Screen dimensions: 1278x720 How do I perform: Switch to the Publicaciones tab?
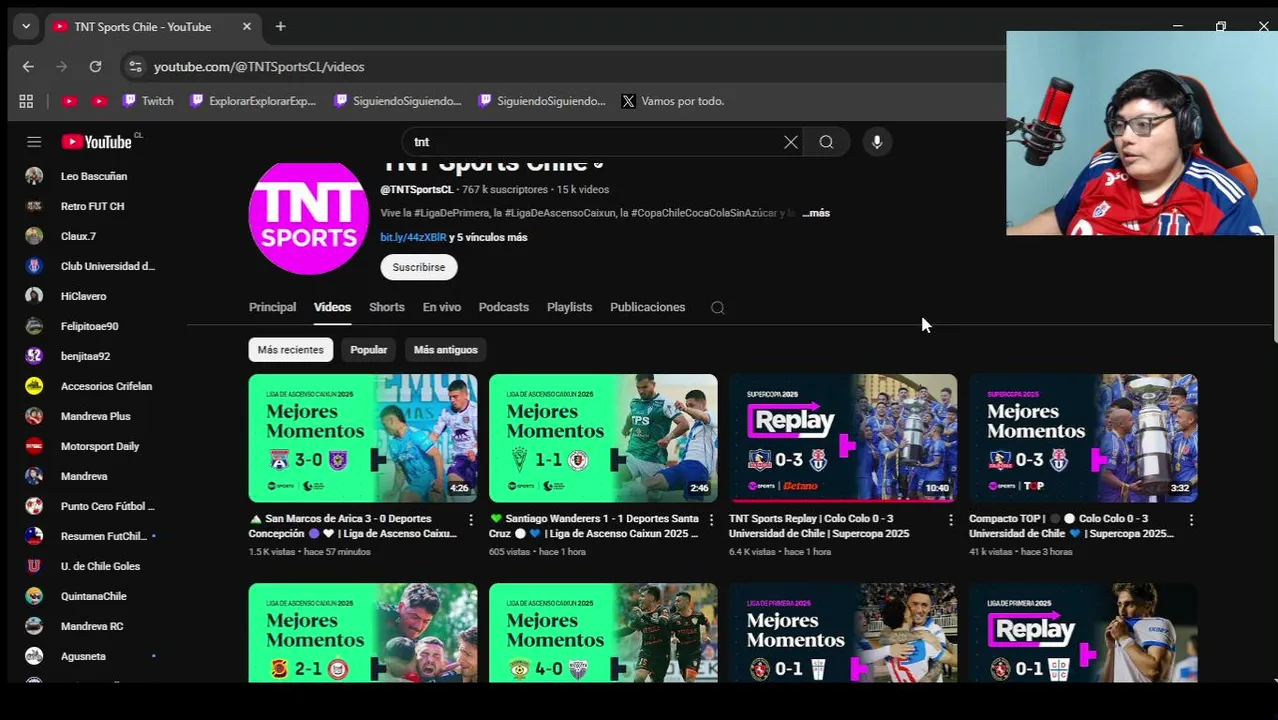647,307
